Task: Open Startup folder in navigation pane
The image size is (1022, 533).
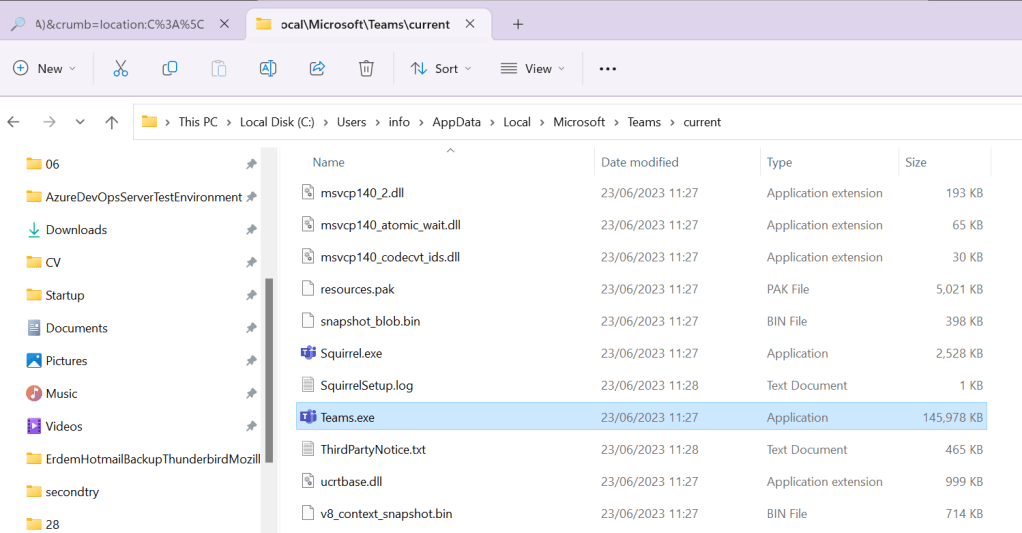Action: coord(65,295)
